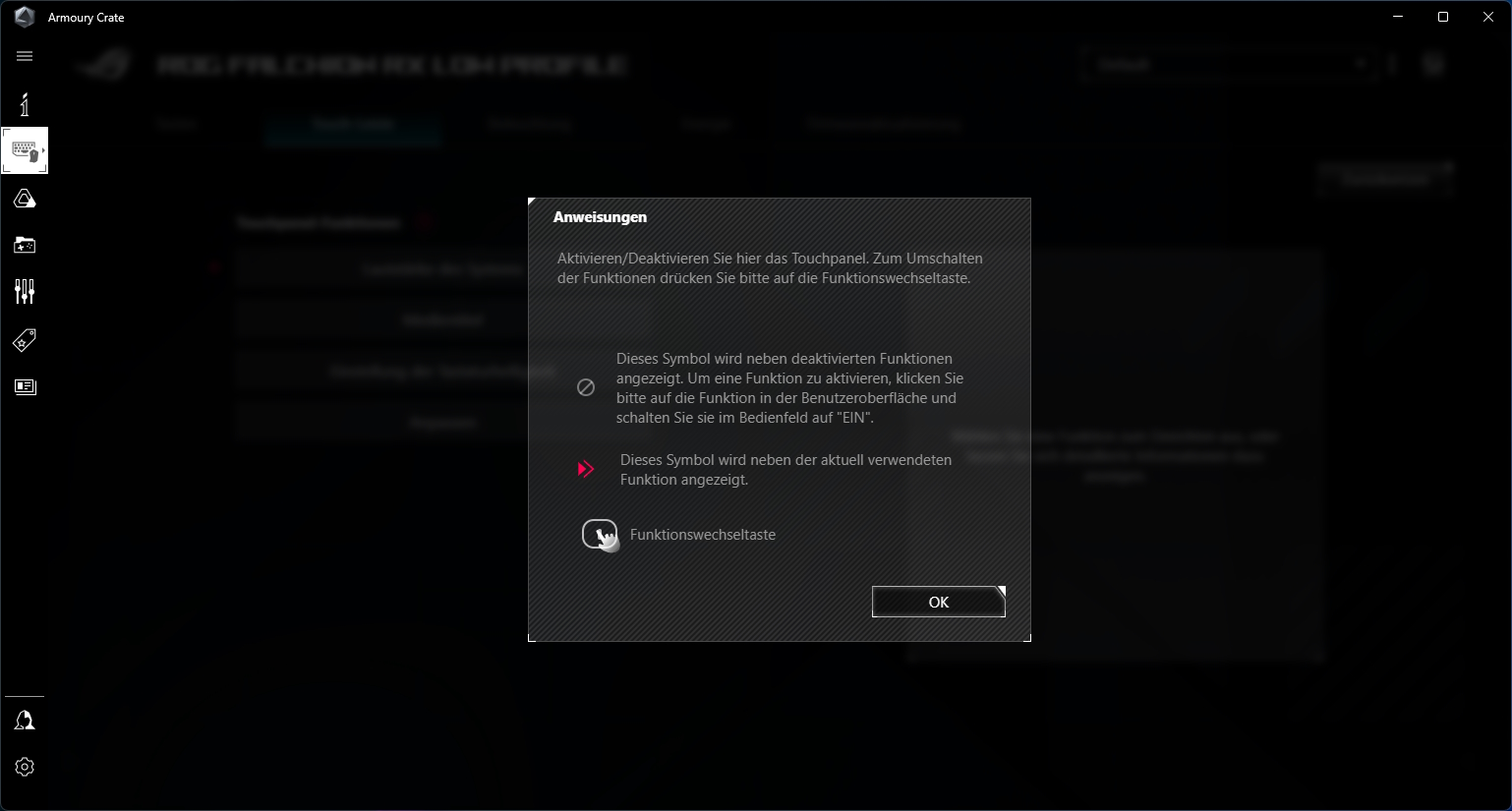1512x811 pixels.
Task: Open Featured content via the magazine icon
Action: 25,386
